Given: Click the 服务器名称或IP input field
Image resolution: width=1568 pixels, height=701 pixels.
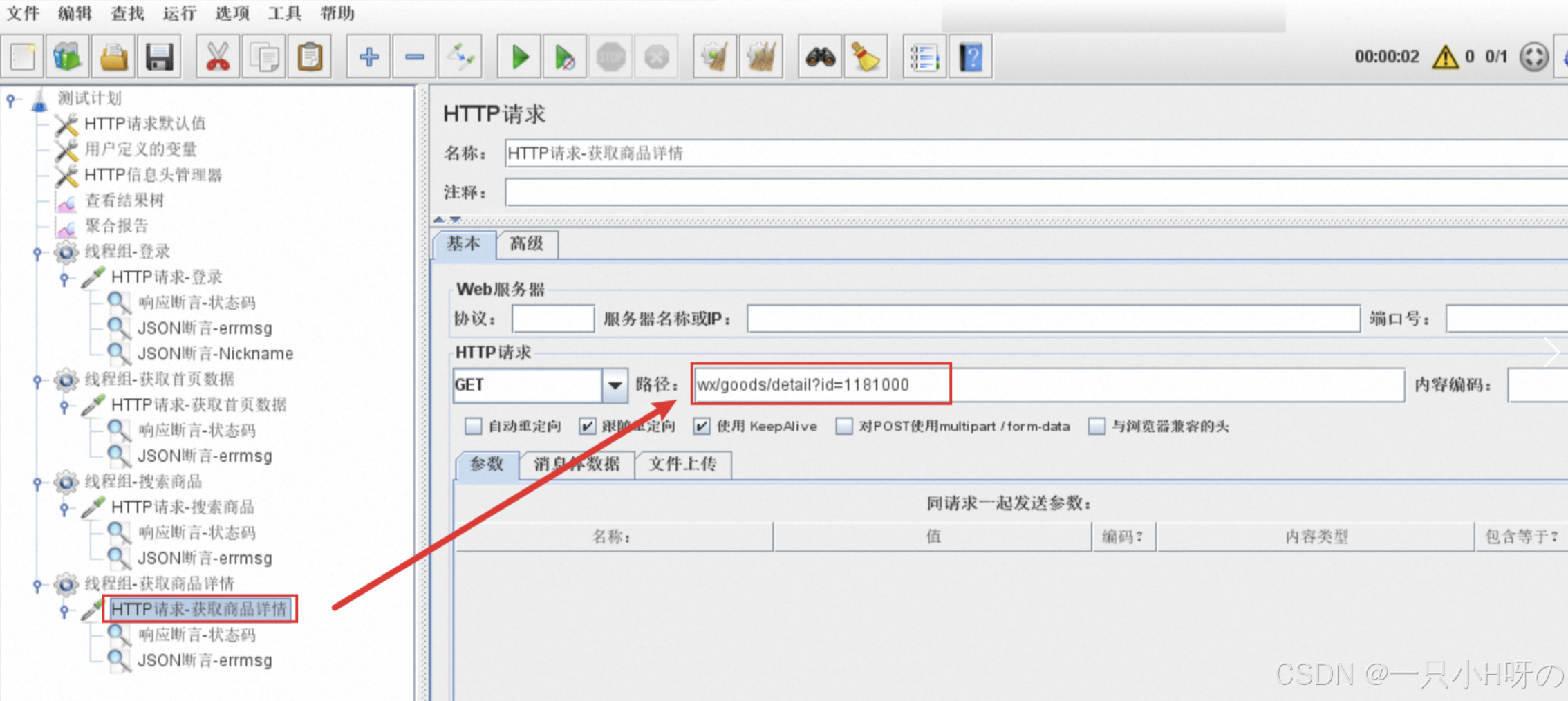Looking at the screenshot, I should 1054,319.
